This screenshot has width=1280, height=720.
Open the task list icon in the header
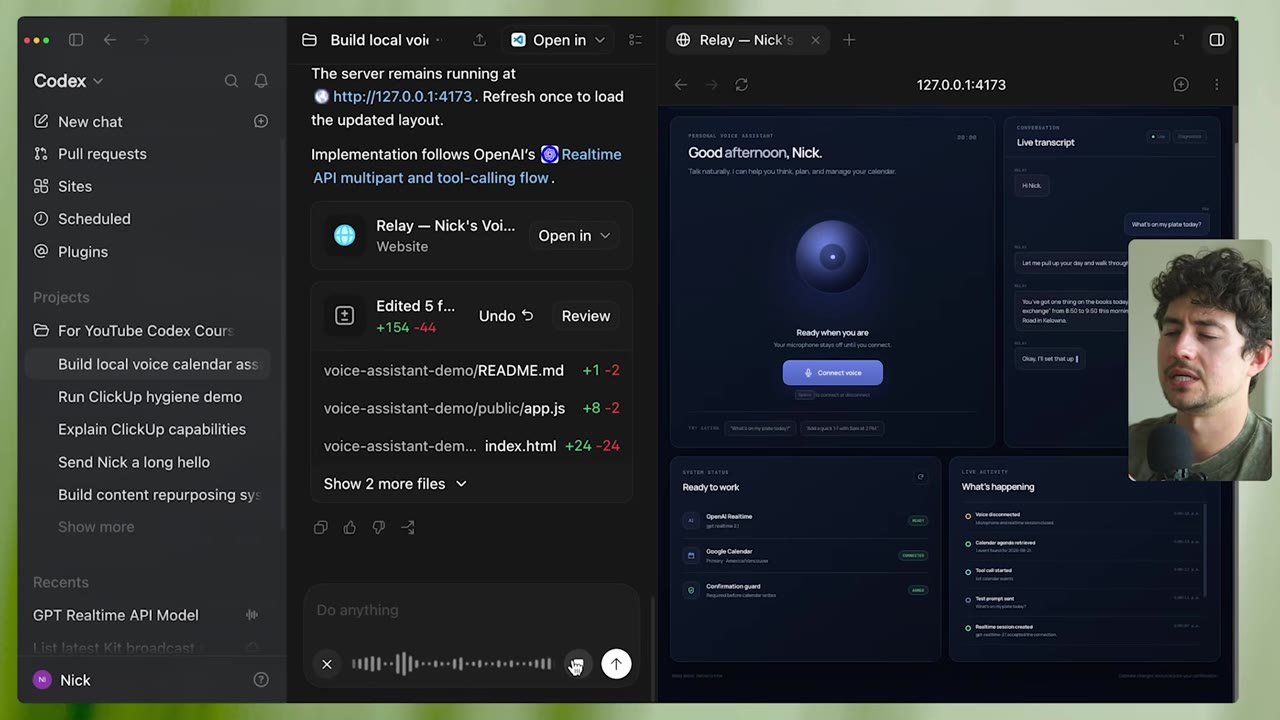[x=635, y=40]
